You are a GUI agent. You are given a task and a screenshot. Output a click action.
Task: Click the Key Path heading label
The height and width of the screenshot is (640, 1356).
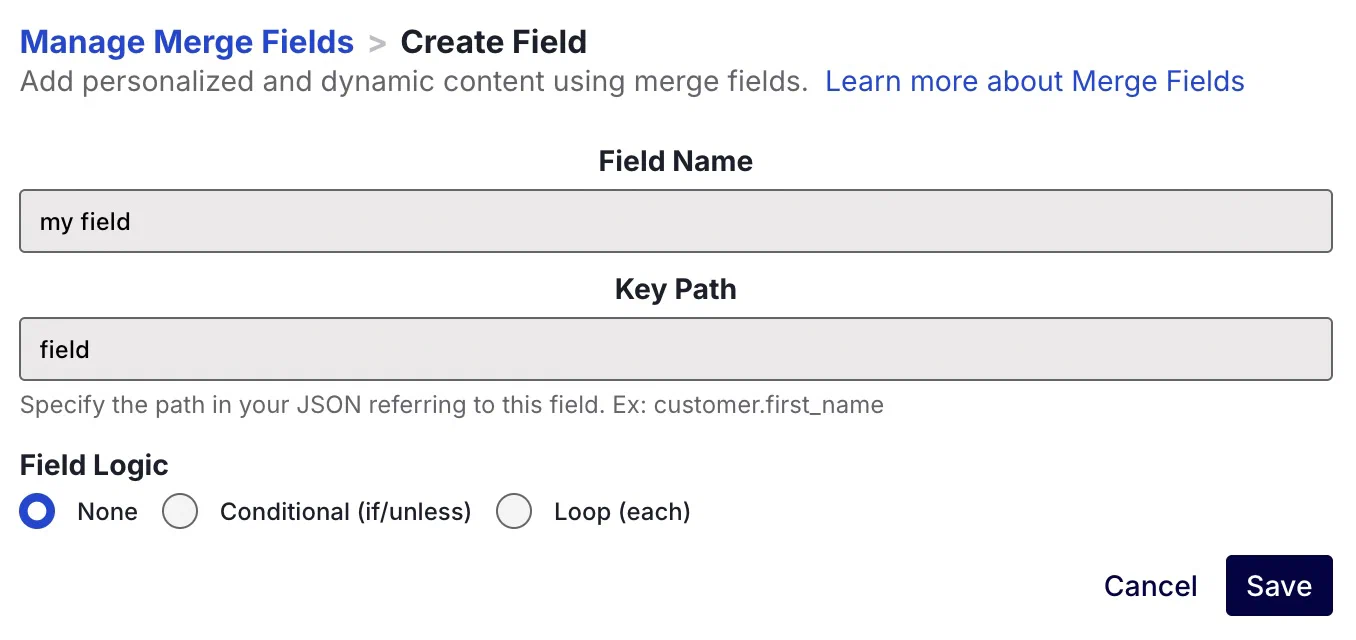675,289
